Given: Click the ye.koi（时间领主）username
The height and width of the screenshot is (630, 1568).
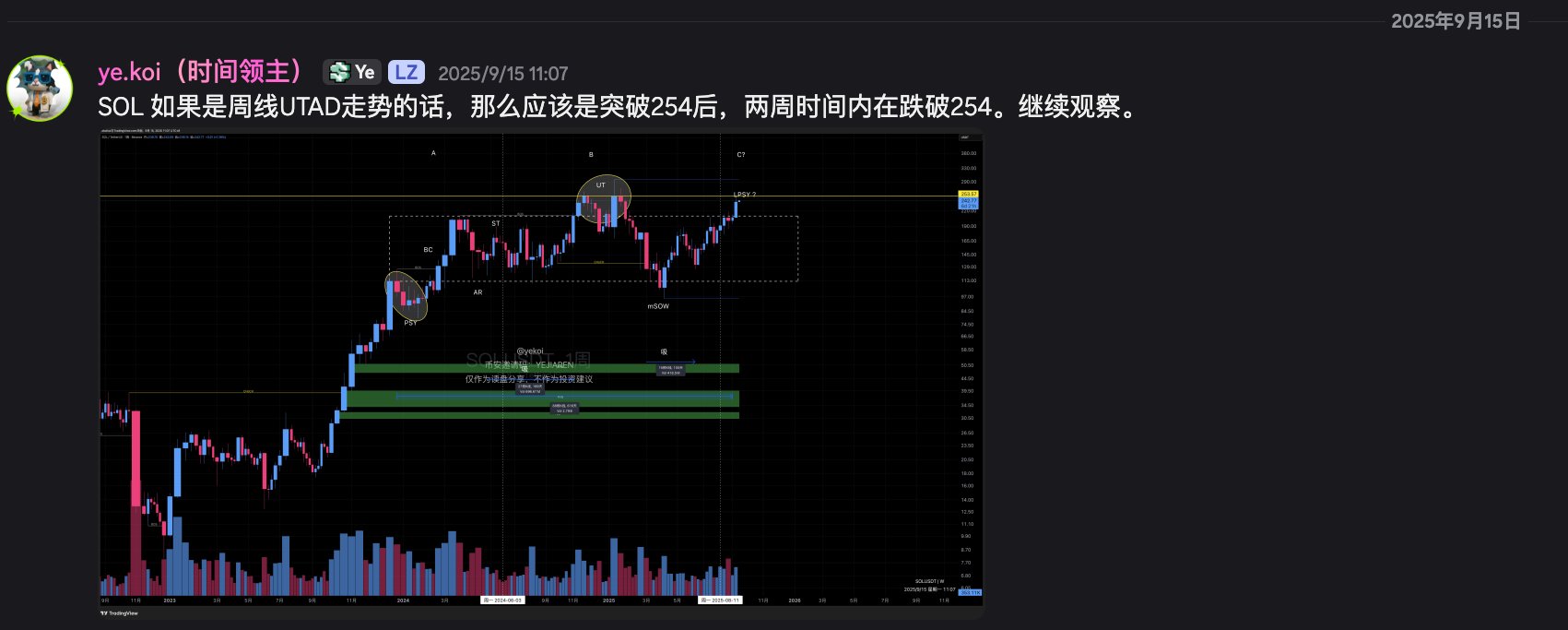Looking at the screenshot, I should (x=201, y=72).
